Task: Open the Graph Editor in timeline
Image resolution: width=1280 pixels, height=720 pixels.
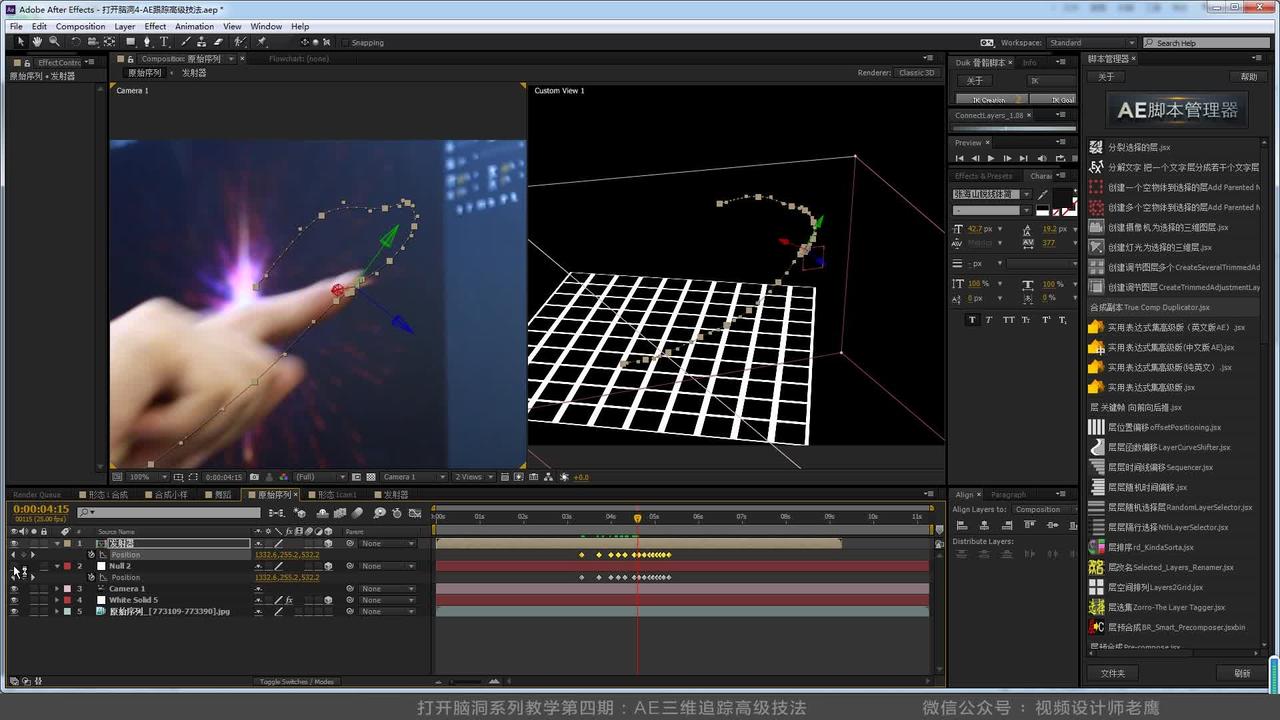Action: pyautogui.click(x=416, y=513)
